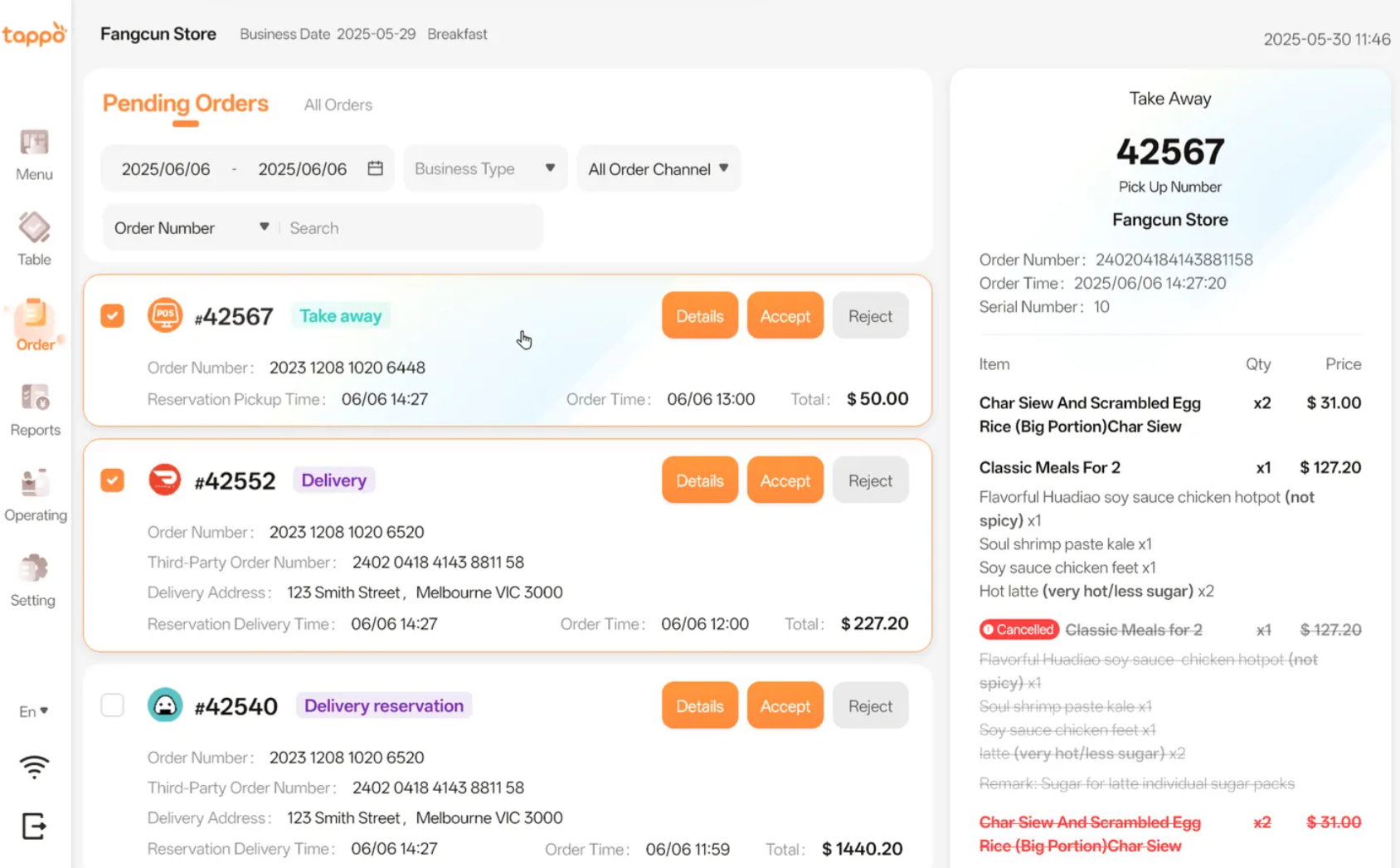
Task: Expand the Business Type dropdown
Action: [x=485, y=168]
